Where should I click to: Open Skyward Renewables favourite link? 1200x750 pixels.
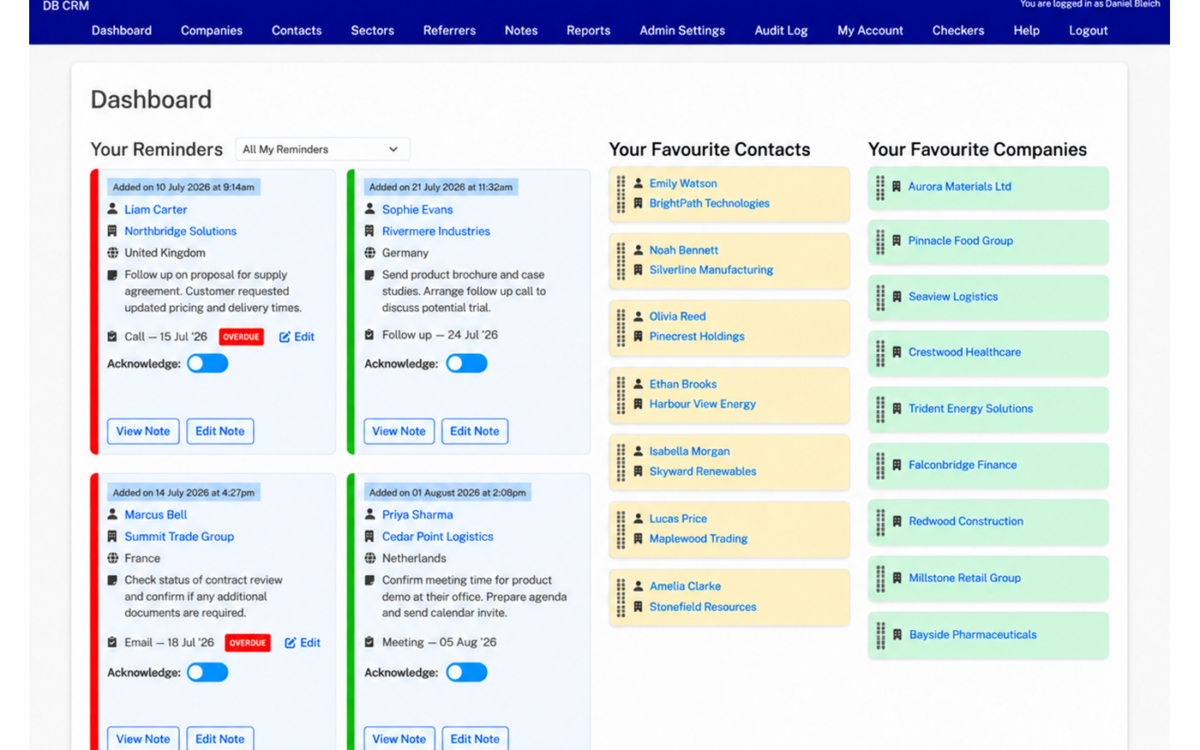(x=703, y=471)
